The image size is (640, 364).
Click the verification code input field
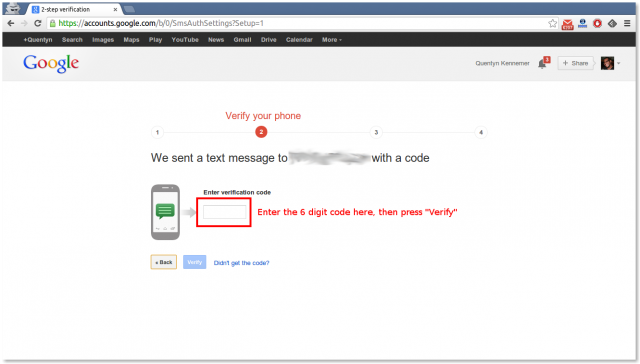224,212
